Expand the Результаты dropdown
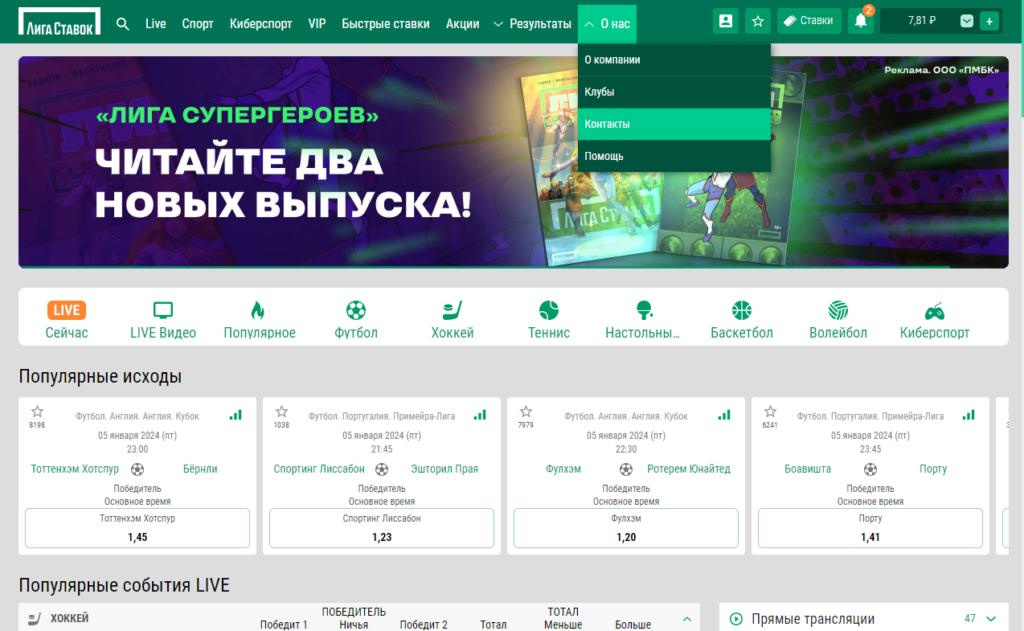Image resolution: width=1024 pixels, height=631 pixels. pyautogui.click(x=532, y=24)
